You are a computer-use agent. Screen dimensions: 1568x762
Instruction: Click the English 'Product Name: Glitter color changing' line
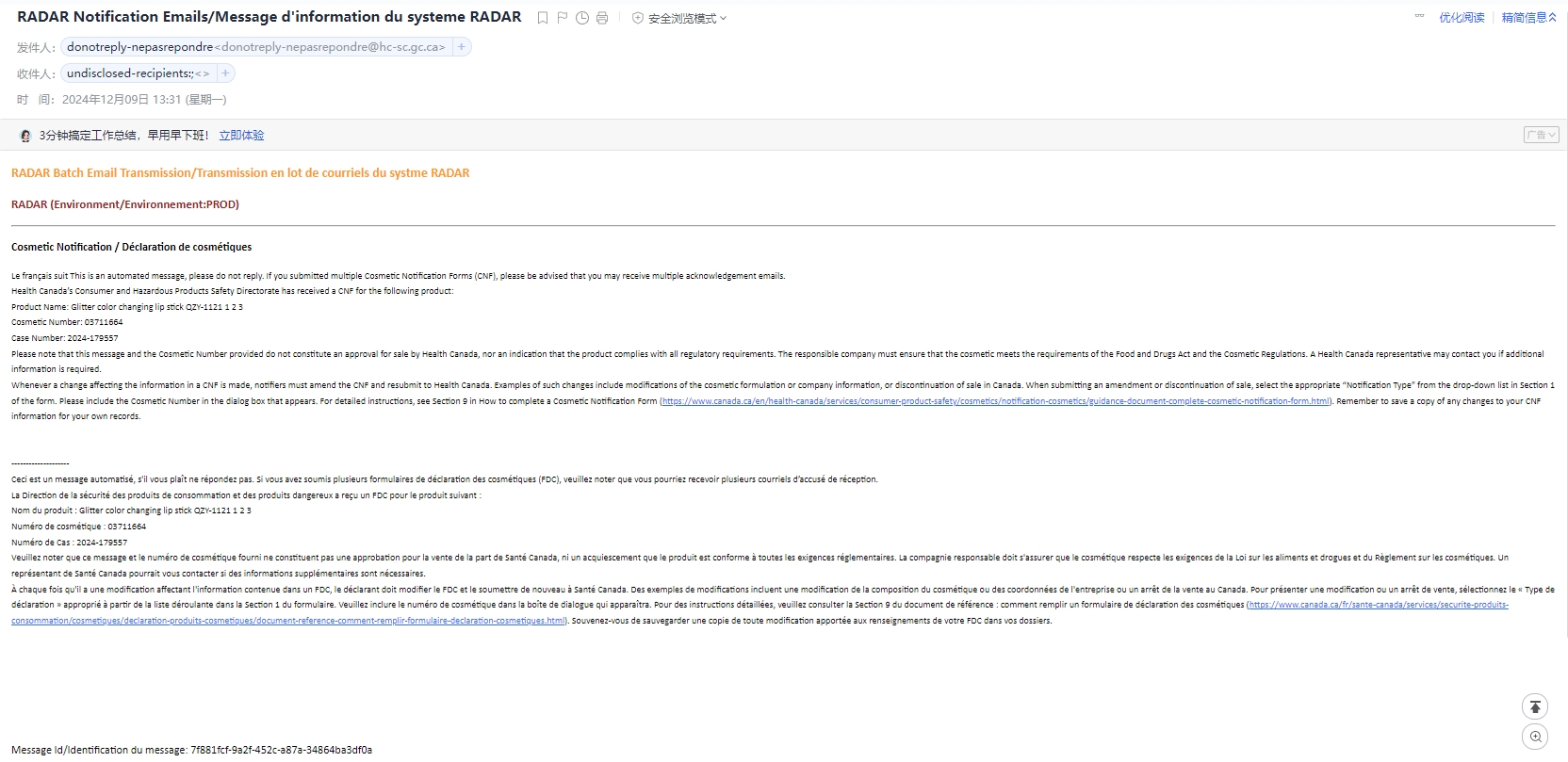point(127,307)
